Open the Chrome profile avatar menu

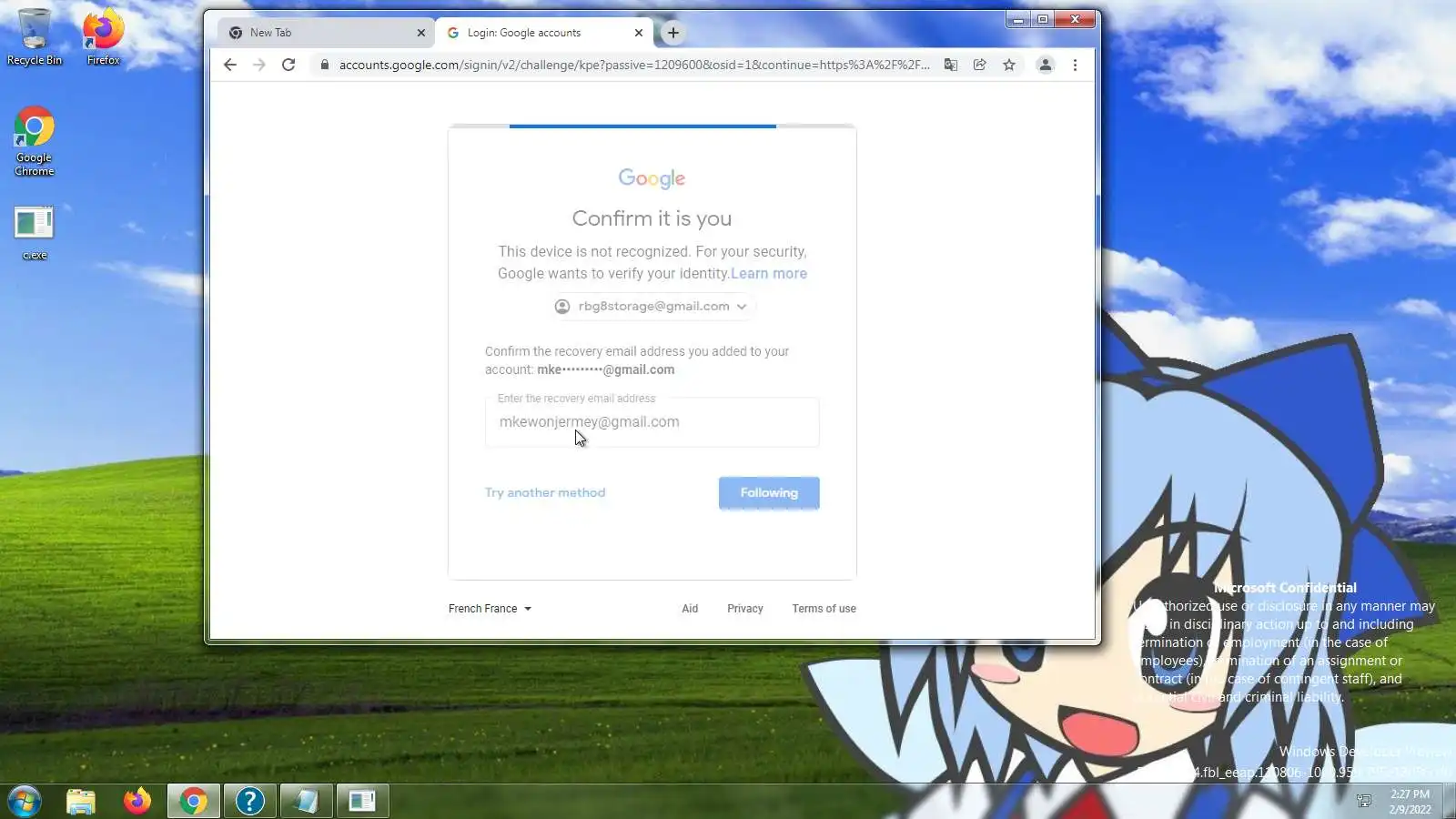1046,65
